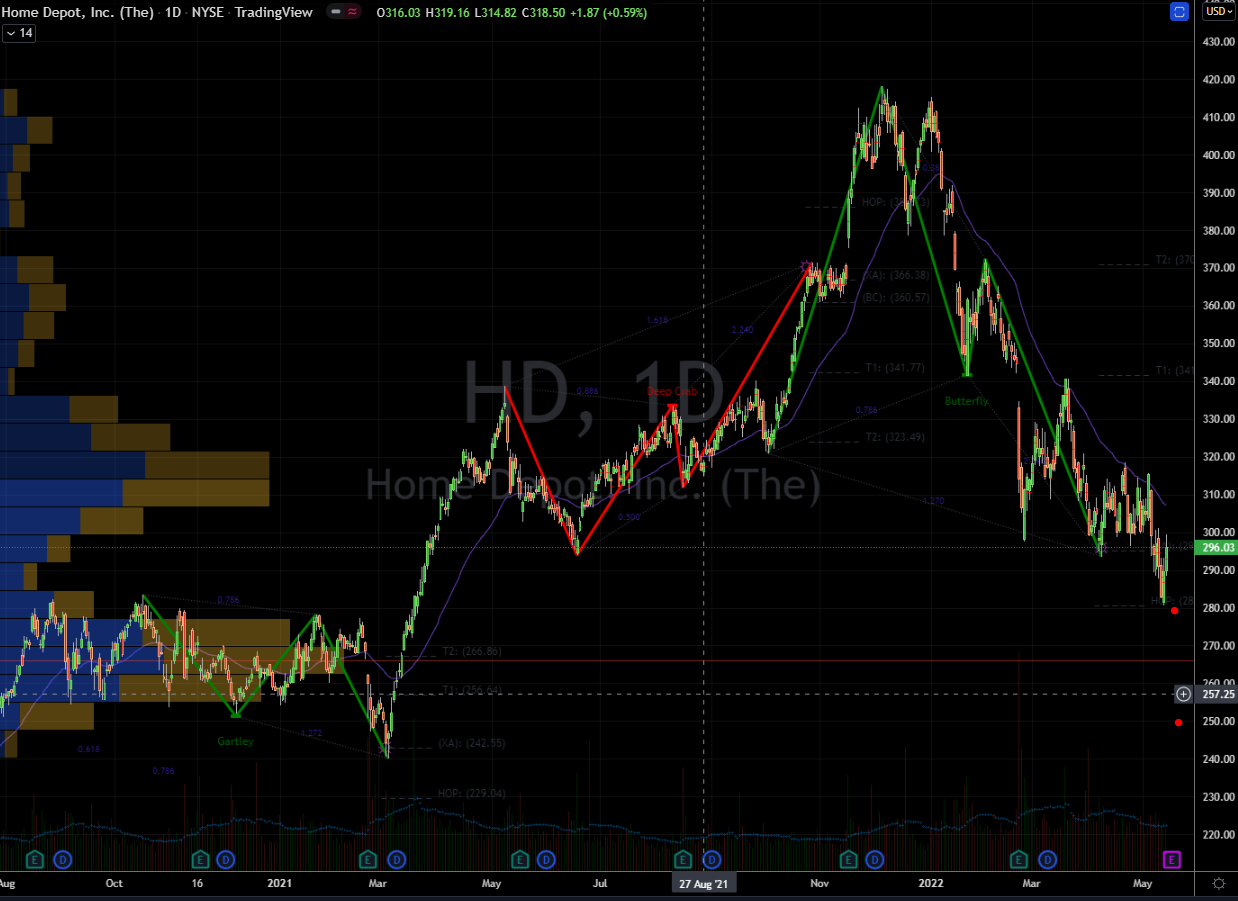
Task: Open earnings marker above the '16' date label
Action: tap(200, 859)
